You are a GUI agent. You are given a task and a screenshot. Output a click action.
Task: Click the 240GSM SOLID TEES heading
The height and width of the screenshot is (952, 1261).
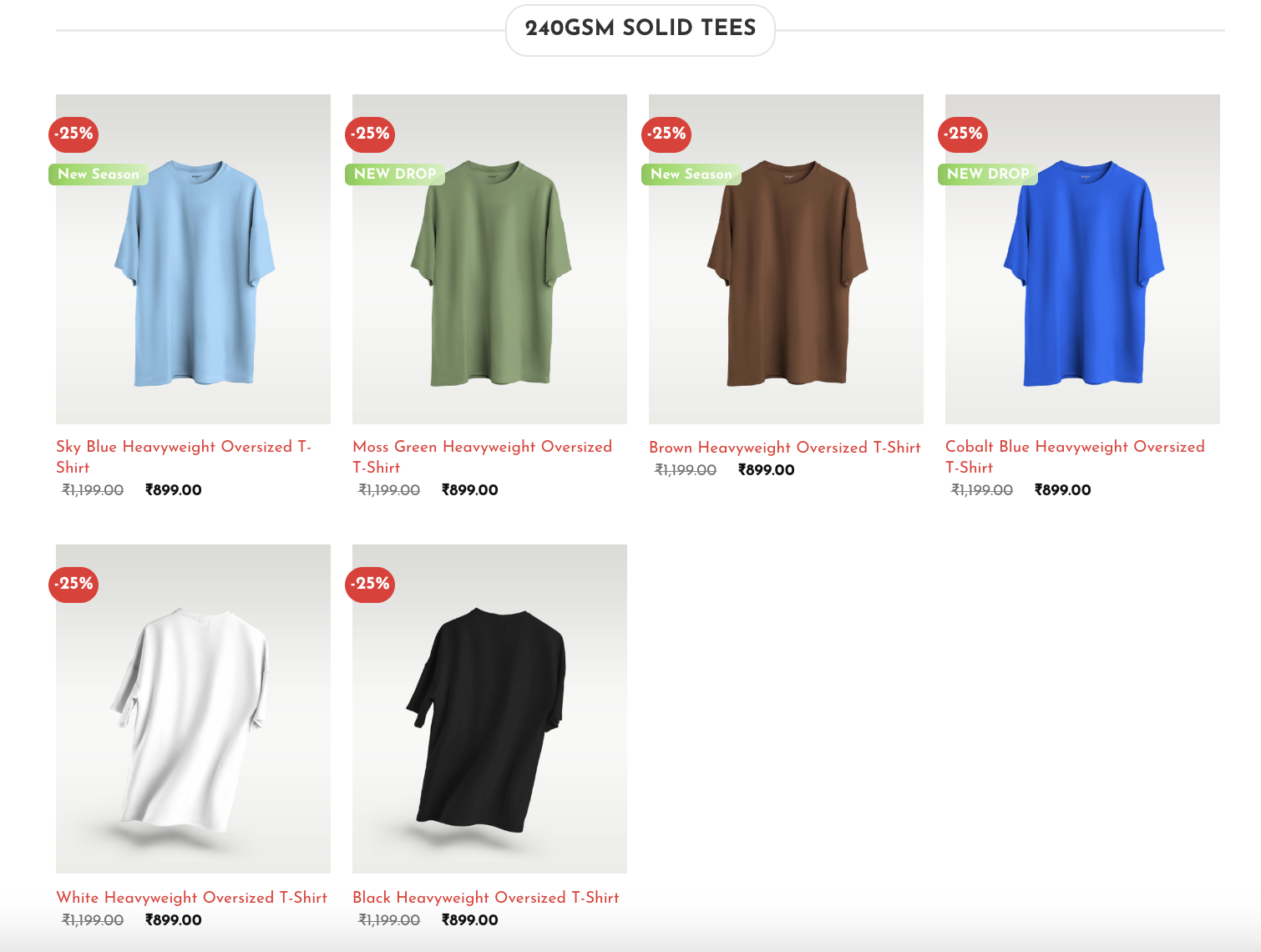641,28
